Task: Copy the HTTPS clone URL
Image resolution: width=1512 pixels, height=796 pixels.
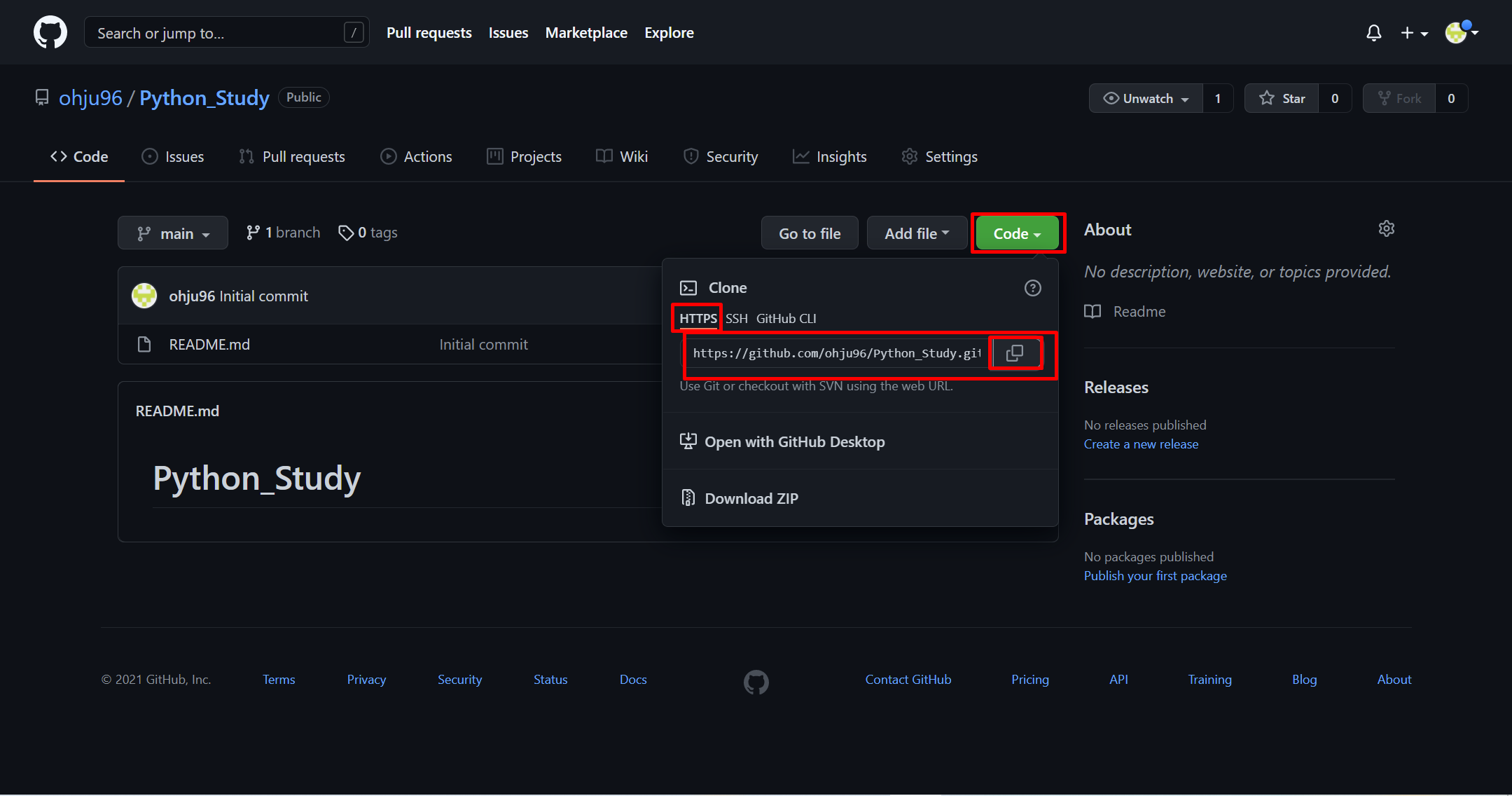Action: (x=1014, y=353)
